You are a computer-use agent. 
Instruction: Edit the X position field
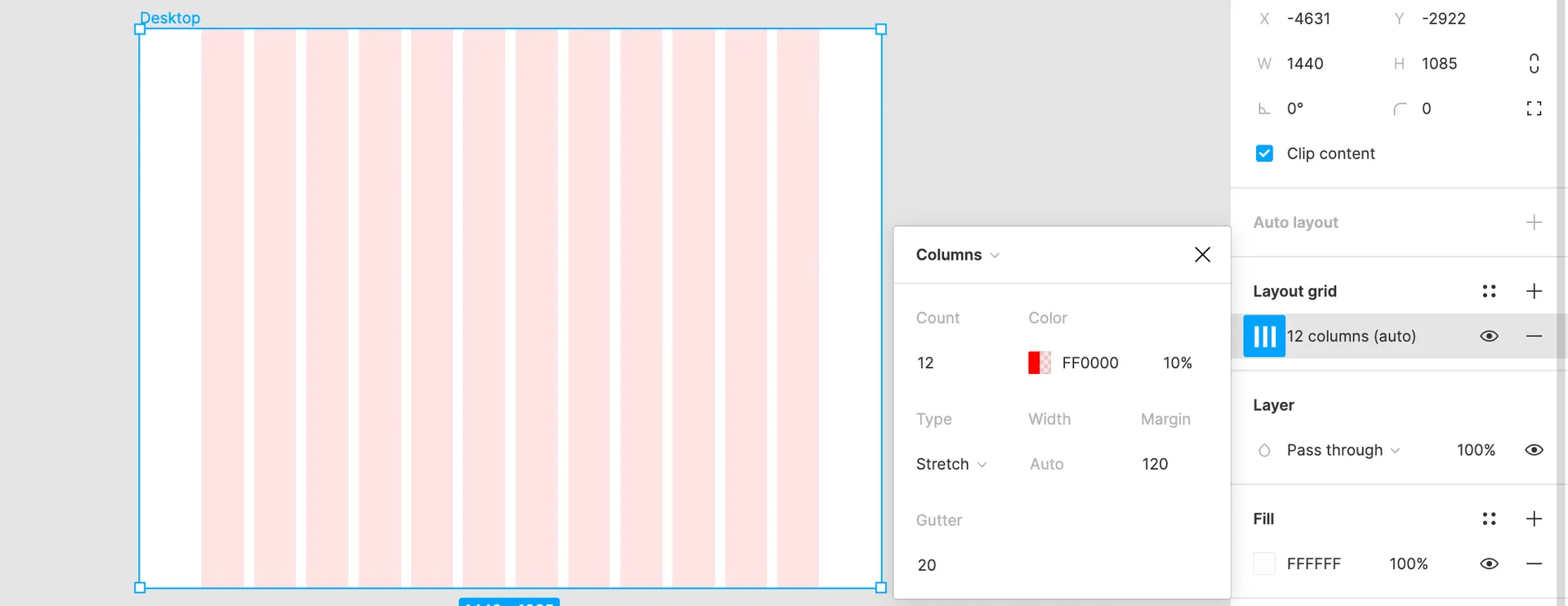[x=1308, y=19]
